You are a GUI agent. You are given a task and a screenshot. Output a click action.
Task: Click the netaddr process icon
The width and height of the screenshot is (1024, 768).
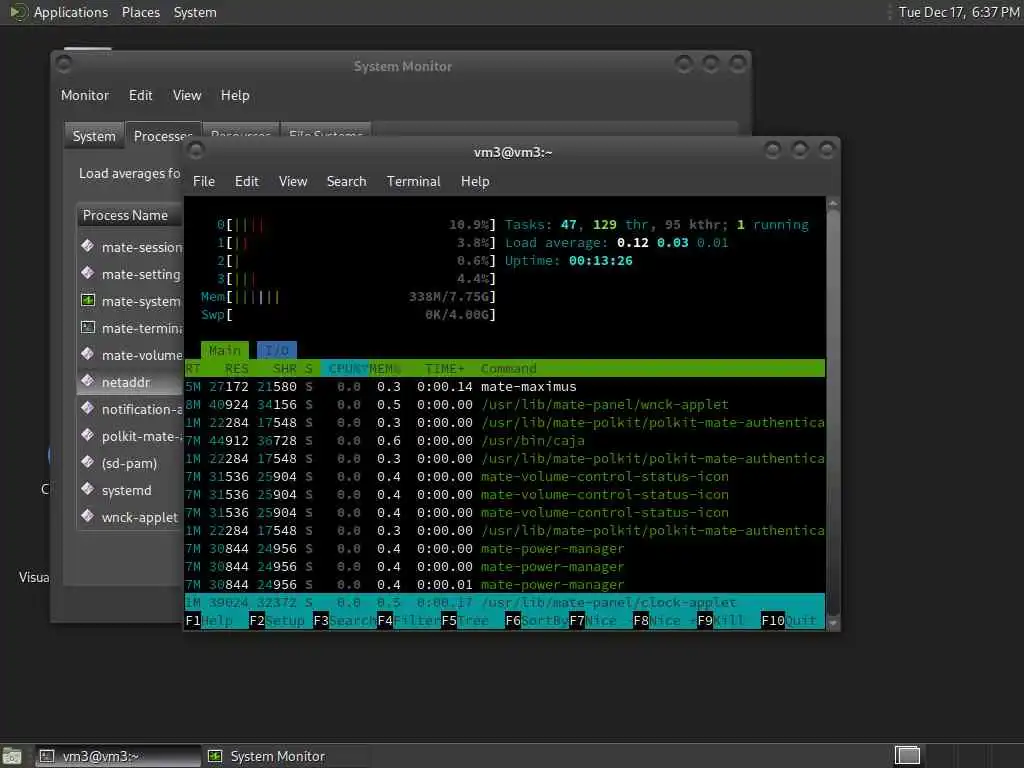pos(88,381)
